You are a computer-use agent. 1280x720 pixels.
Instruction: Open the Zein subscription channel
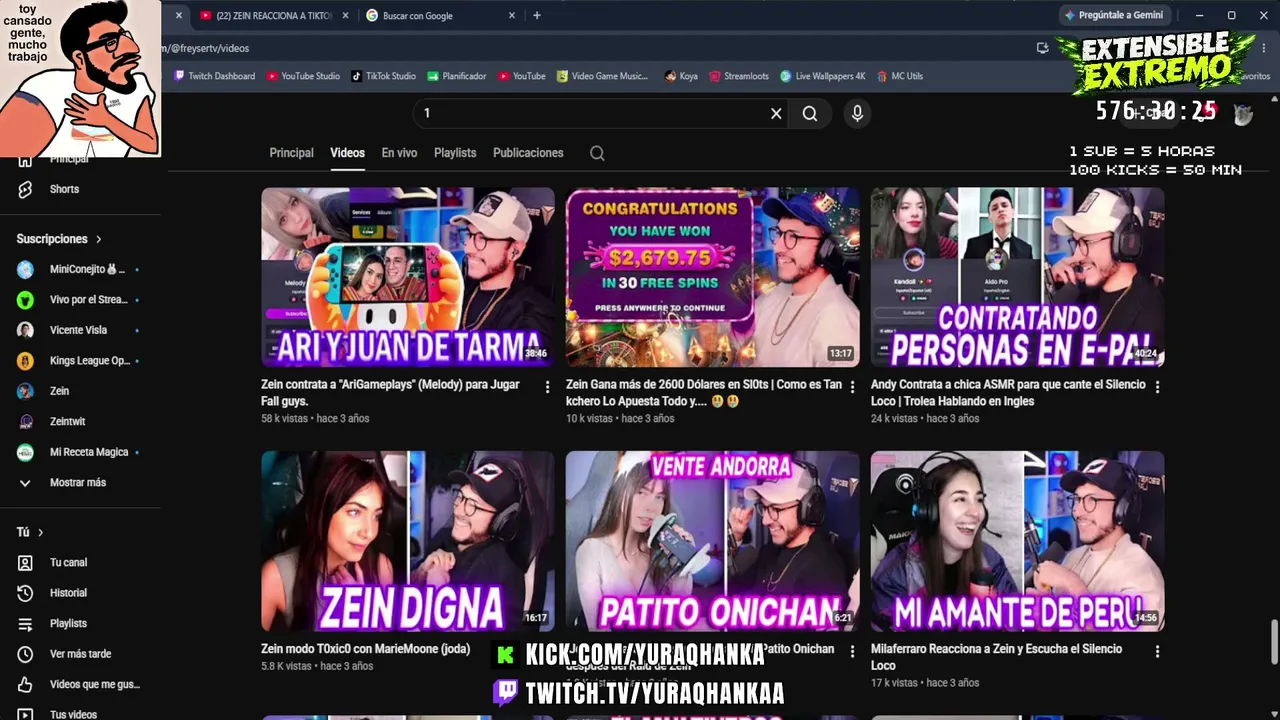[59, 391]
